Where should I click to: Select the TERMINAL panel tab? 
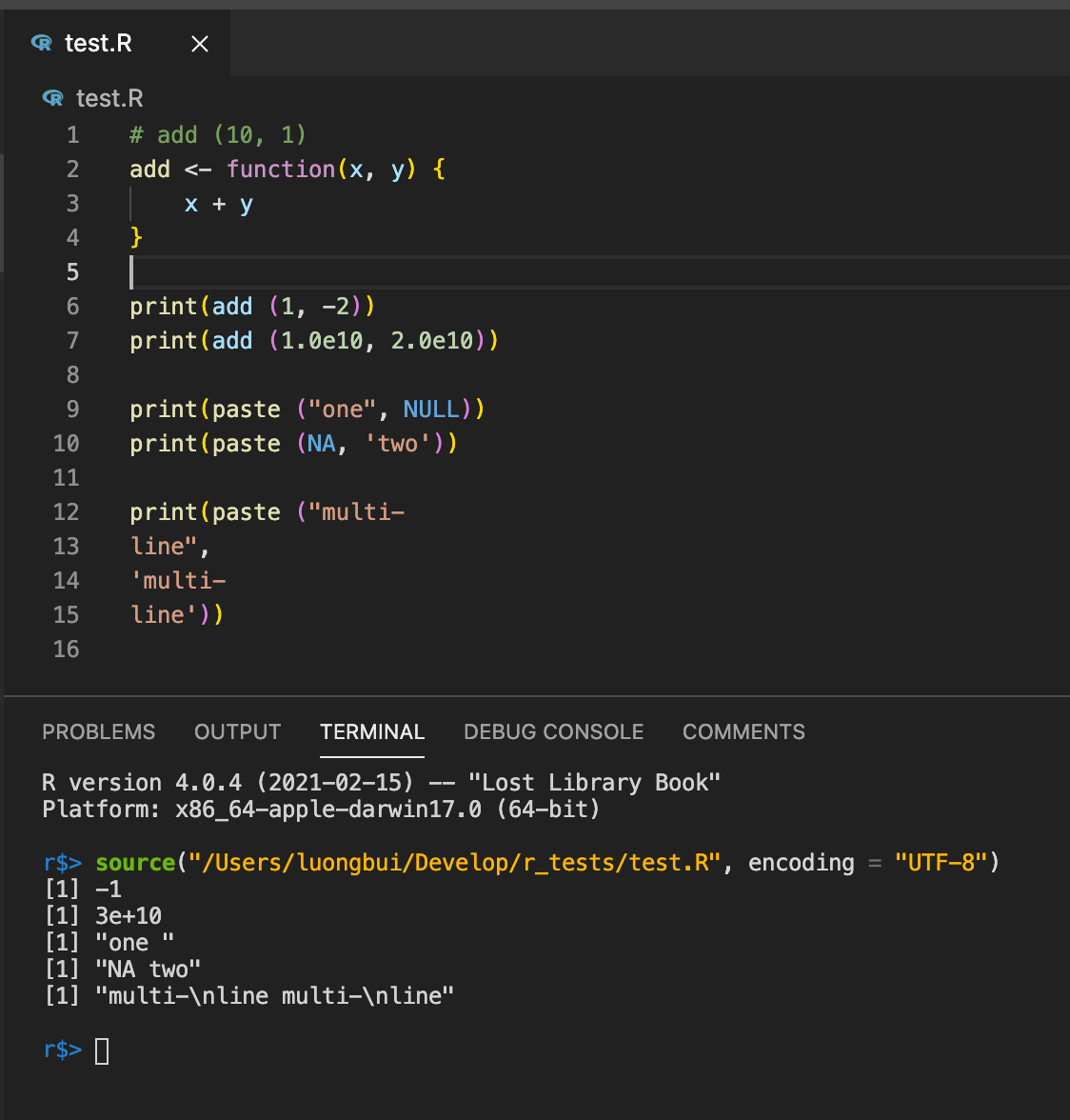tap(371, 731)
